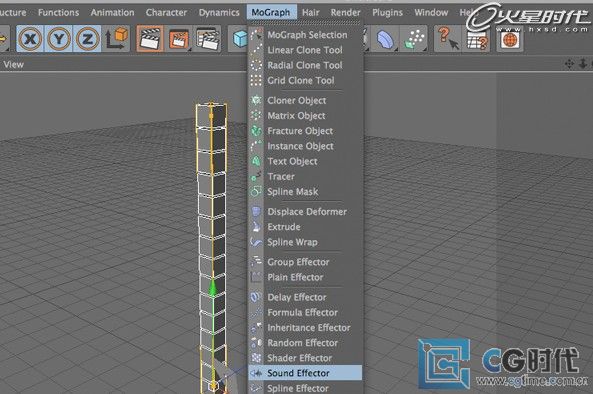Screen dimensions: 593x394
Task: Open the MoGraph menu
Action: [x=271, y=12]
